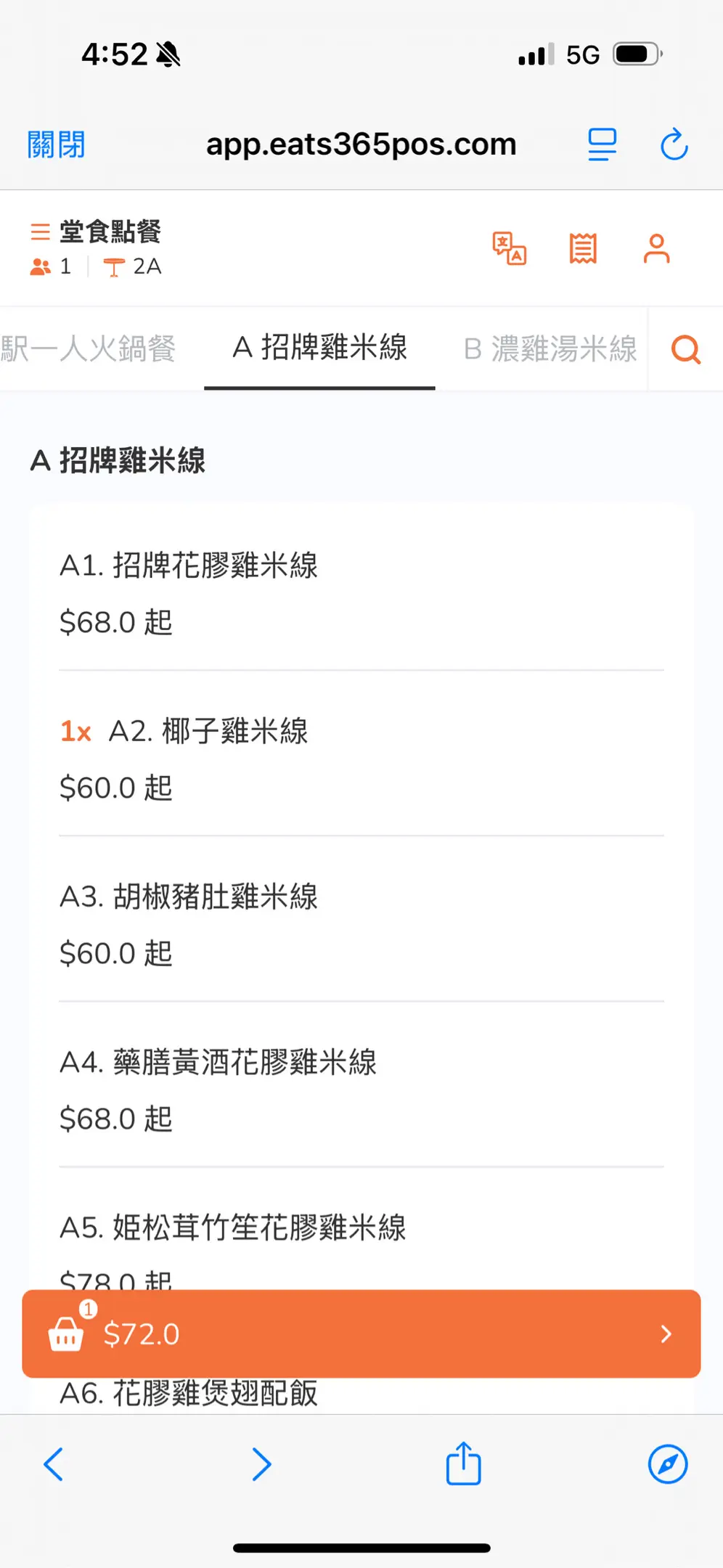The height and width of the screenshot is (1568, 723).
Task: Reload the page with refresh icon
Action: [674, 144]
